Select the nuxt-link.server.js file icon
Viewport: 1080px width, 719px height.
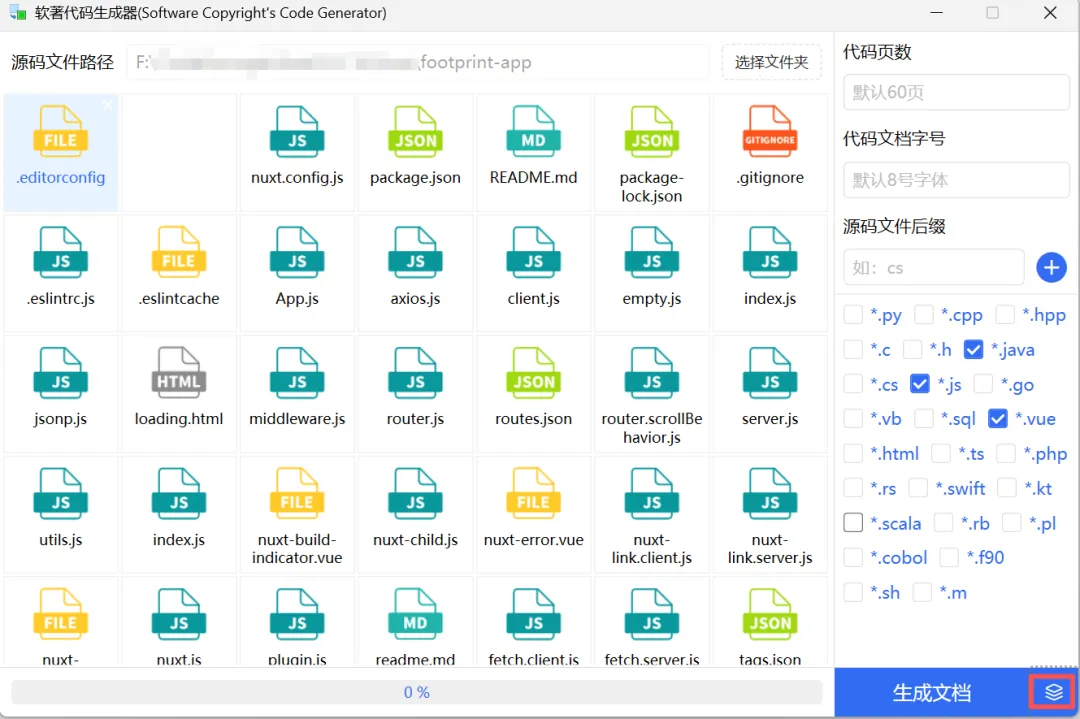(x=770, y=494)
